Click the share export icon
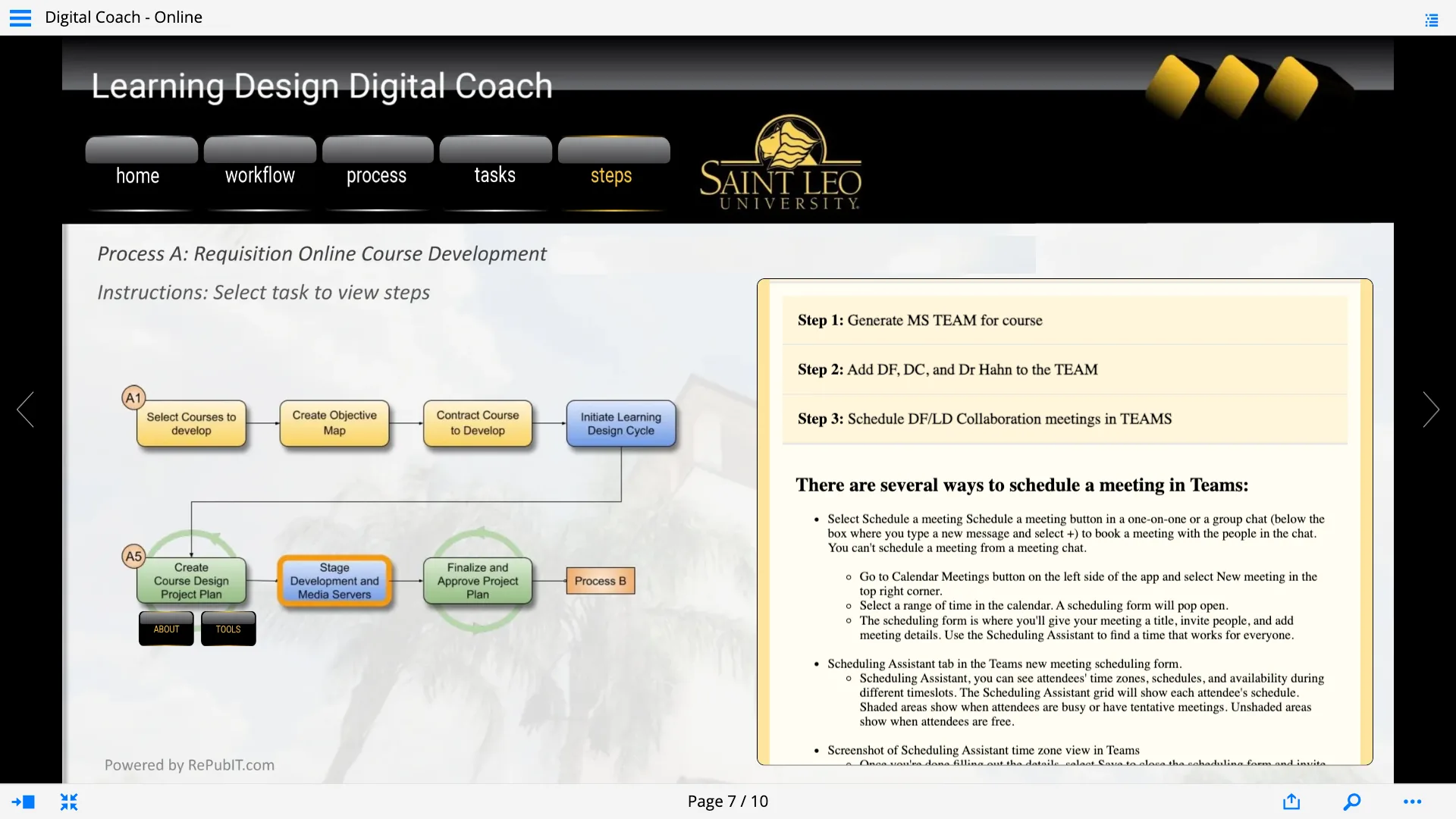The width and height of the screenshot is (1456, 819). [1291, 802]
